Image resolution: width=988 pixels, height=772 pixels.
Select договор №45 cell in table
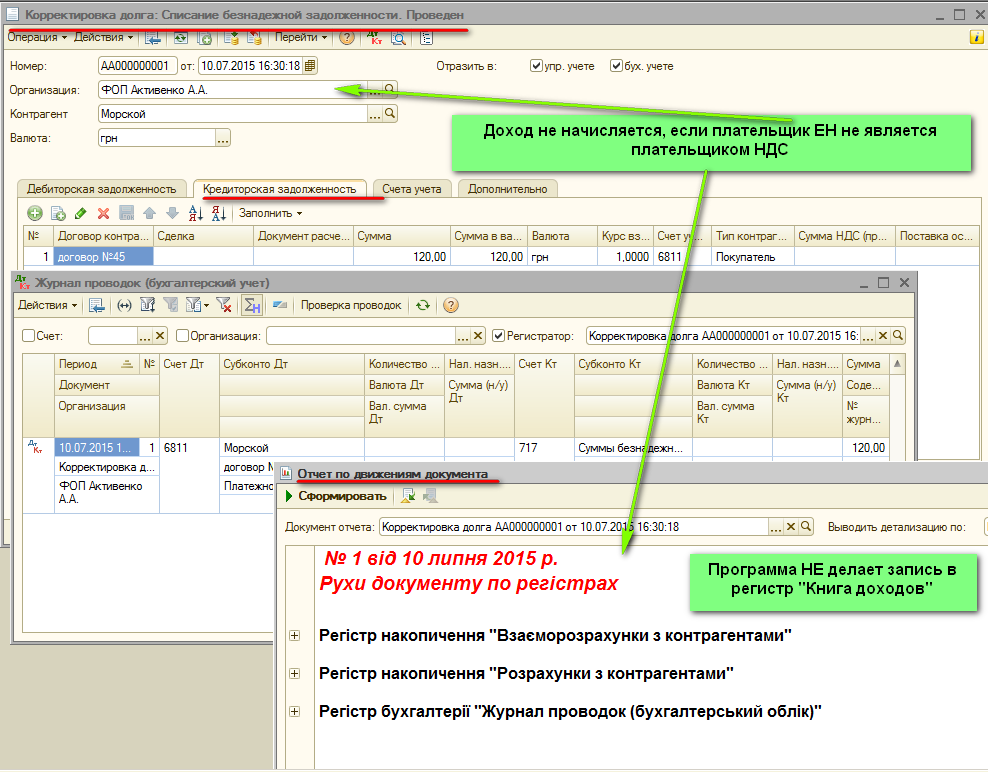[103, 256]
